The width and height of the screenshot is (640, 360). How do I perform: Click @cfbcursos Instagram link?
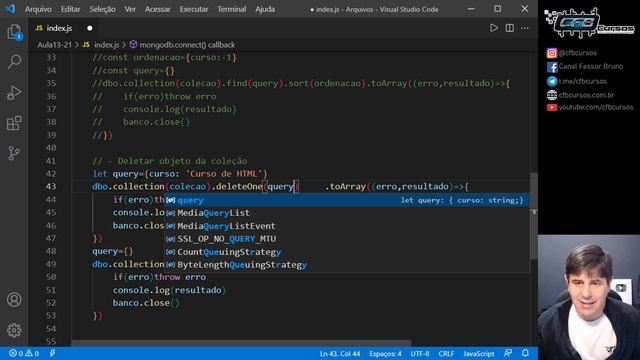[x=572, y=53]
